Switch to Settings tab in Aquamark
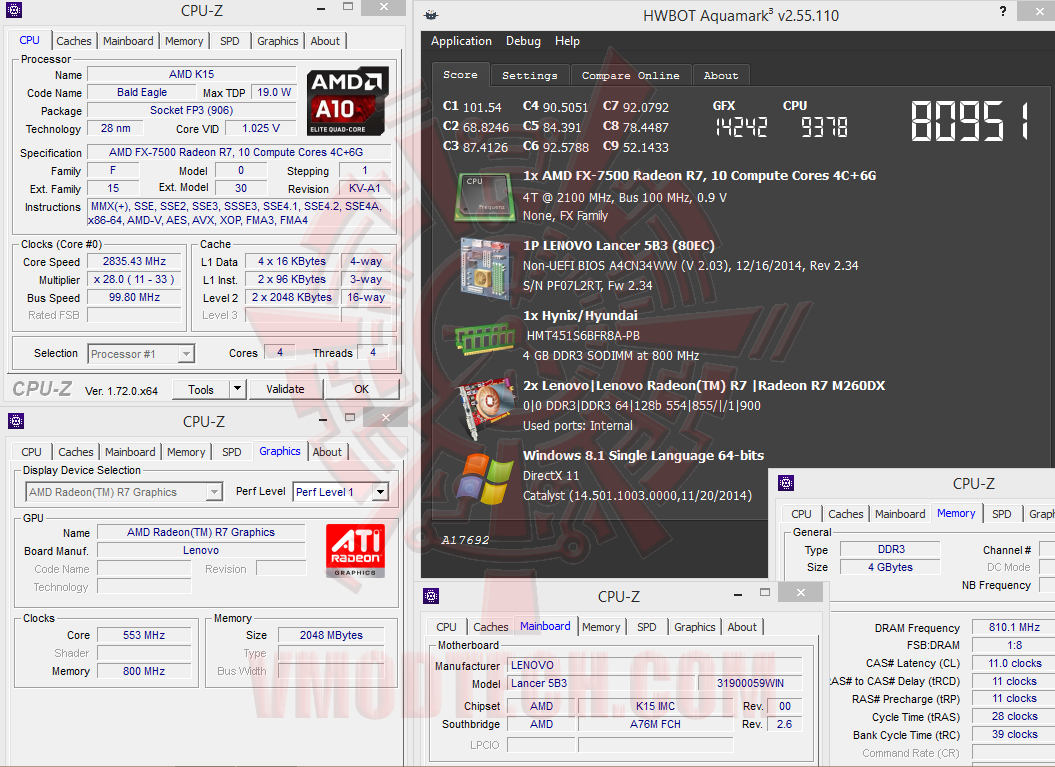1055x767 pixels. [530, 75]
